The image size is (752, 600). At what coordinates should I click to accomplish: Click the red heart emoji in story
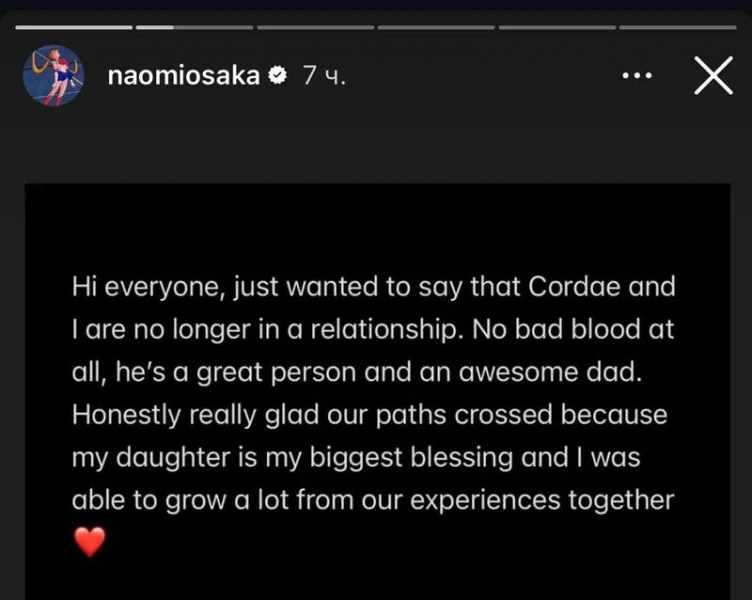coord(90,542)
